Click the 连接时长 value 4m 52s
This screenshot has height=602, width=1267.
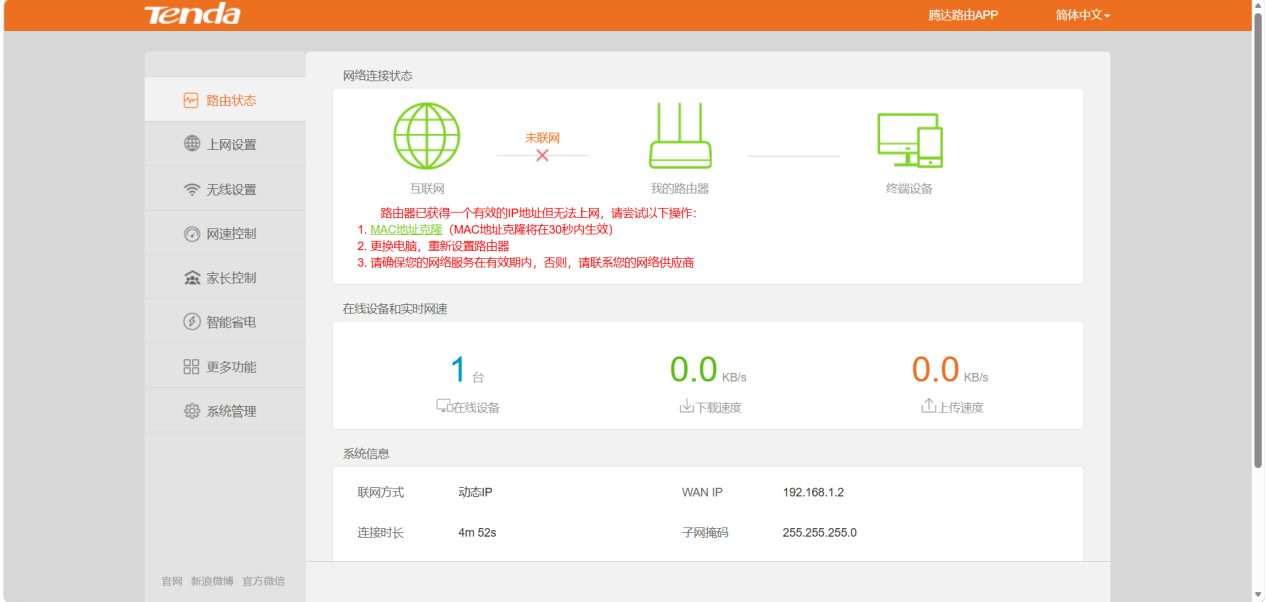pyautogui.click(x=477, y=532)
